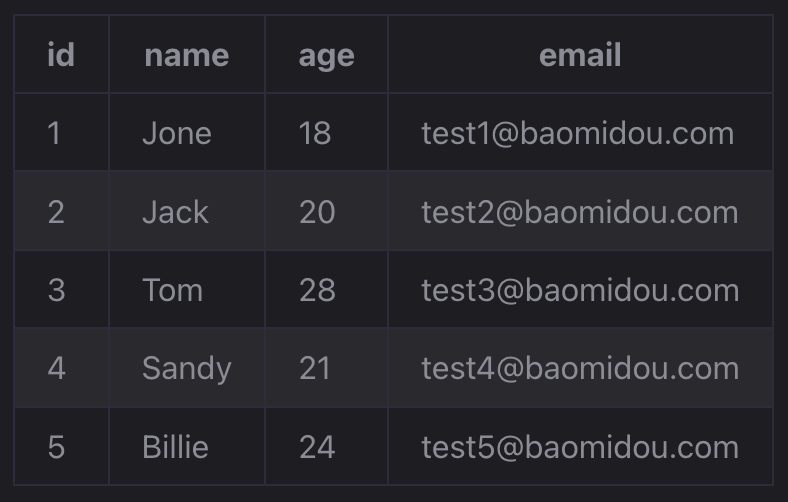
Task: Click the name column header
Action: tap(187, 54)
